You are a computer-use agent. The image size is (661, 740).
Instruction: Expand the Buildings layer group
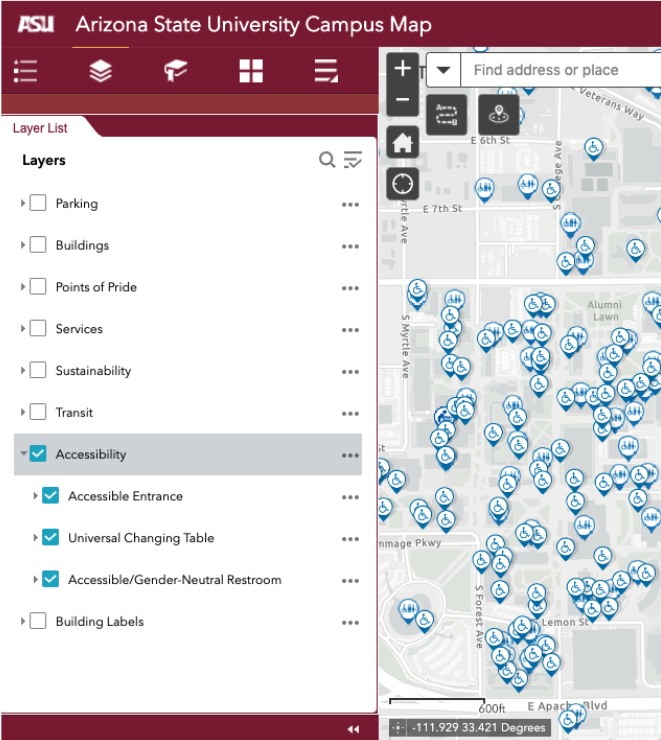click(22, 245)
